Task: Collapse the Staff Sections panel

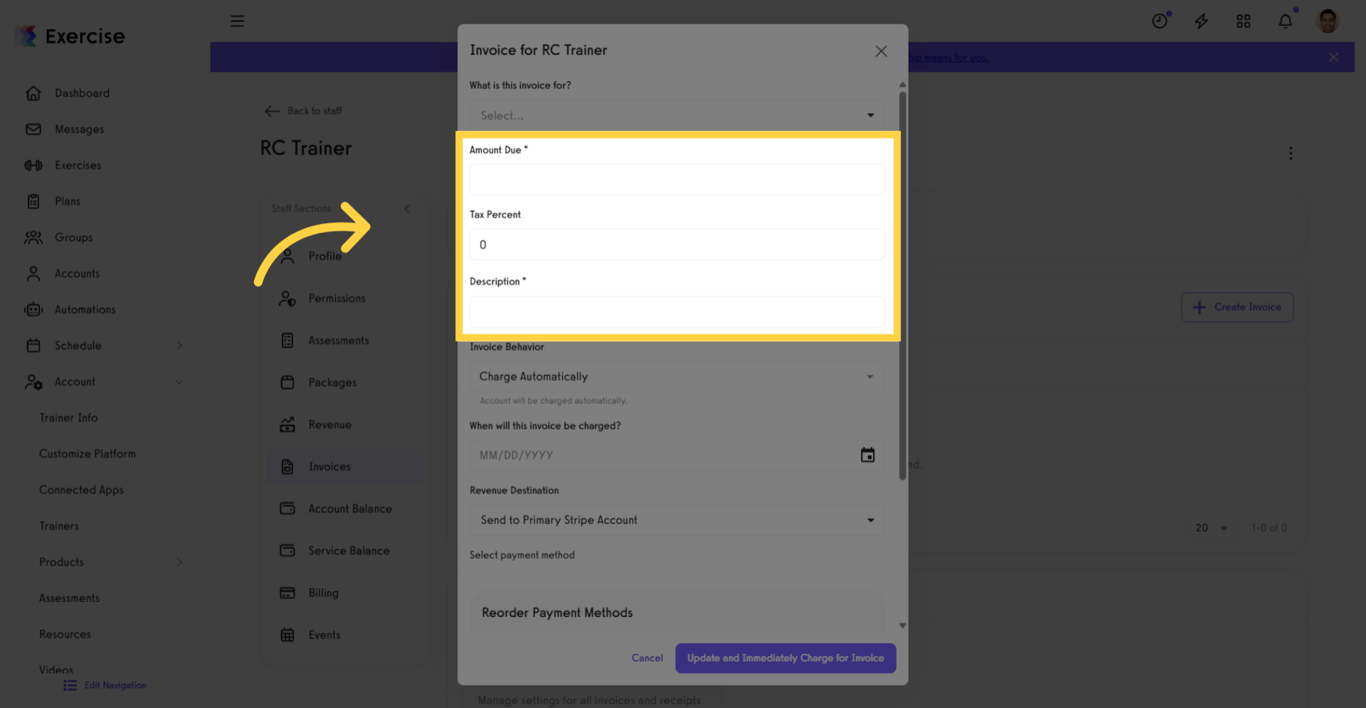Action: click(x=407, y=208)
